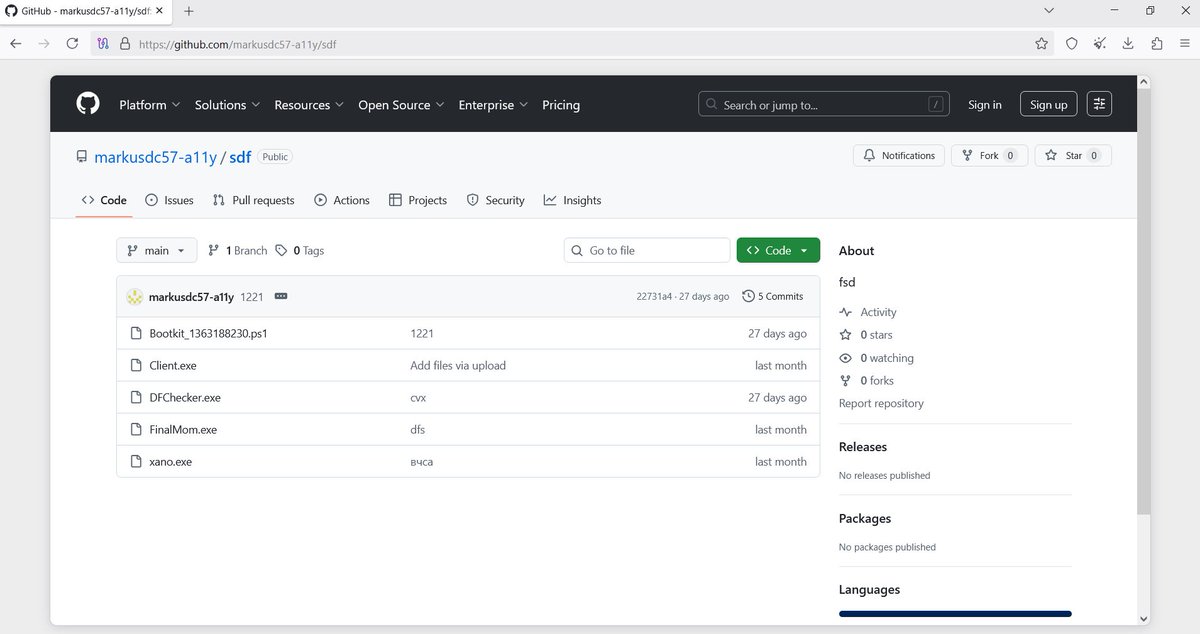Switch to the Insights tab
This screenshot has height=634, width=1200.
click(x=573, y=200)
